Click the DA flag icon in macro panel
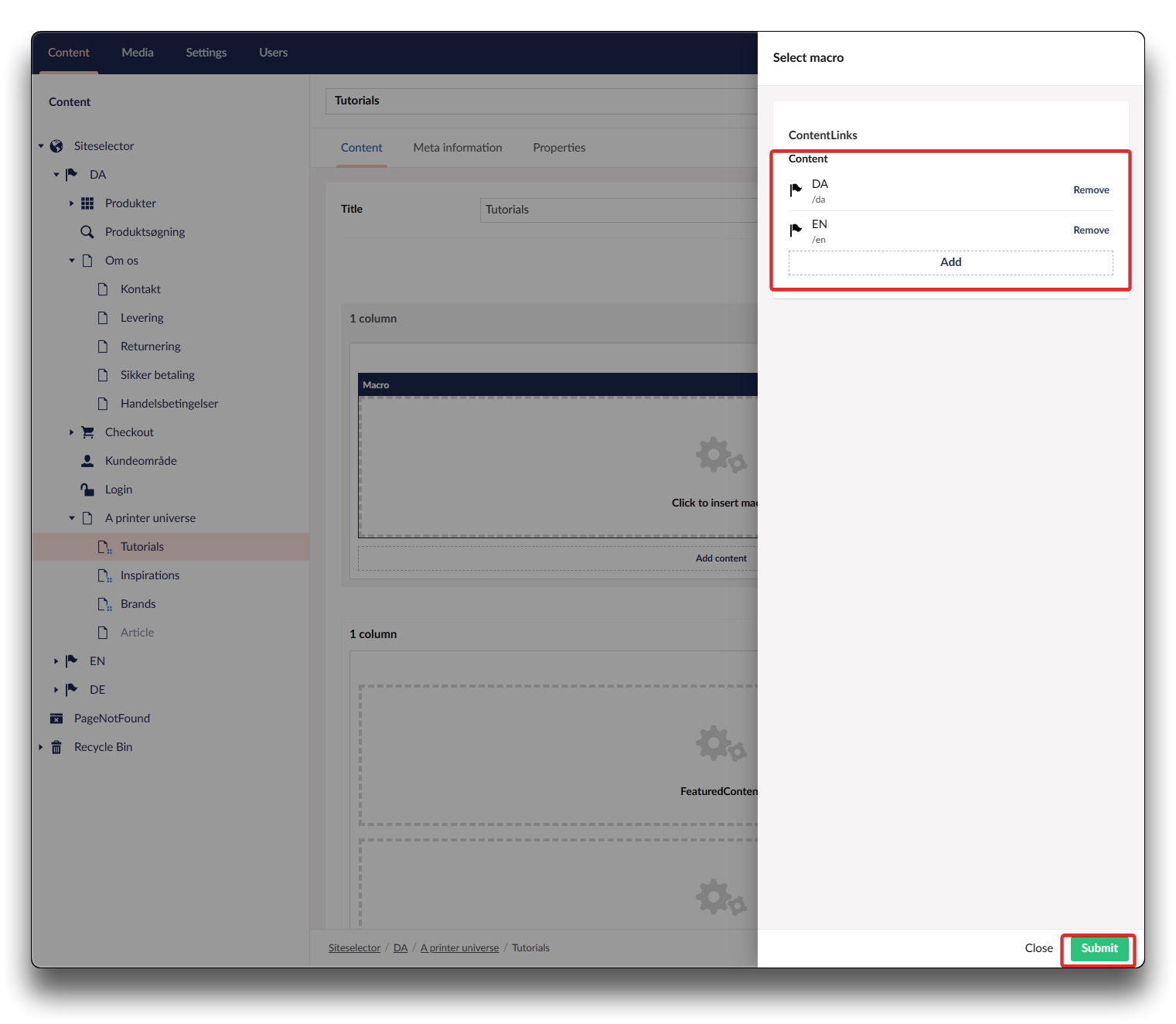The height and width of the screenshot is (1024, 1176). click(796, 190)
